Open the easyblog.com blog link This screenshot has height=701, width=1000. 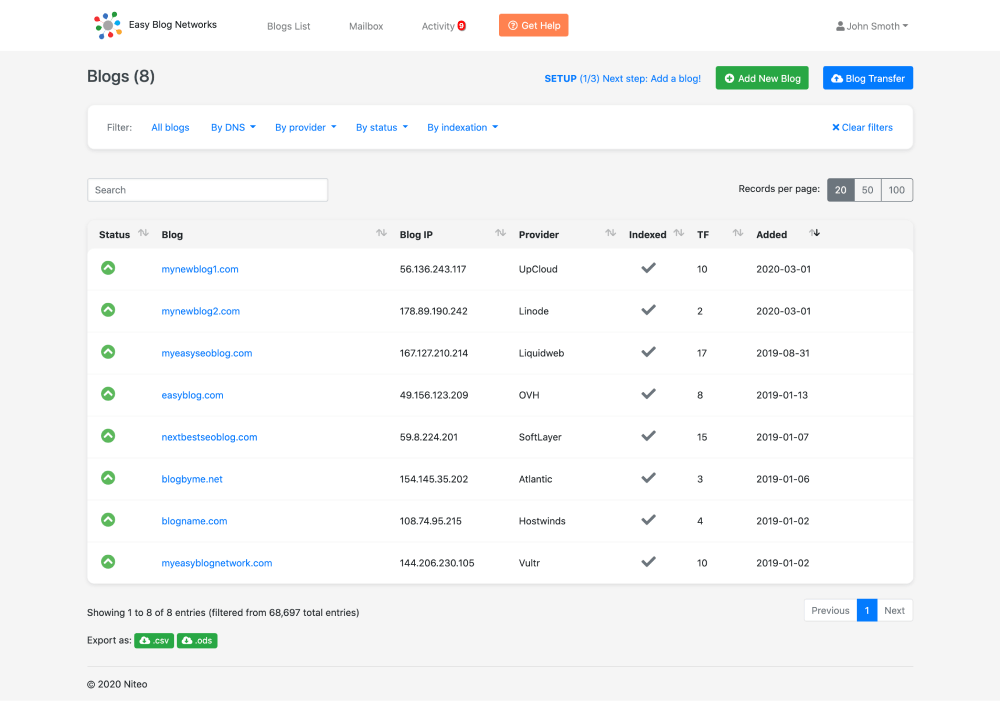(x=192, y=395)
